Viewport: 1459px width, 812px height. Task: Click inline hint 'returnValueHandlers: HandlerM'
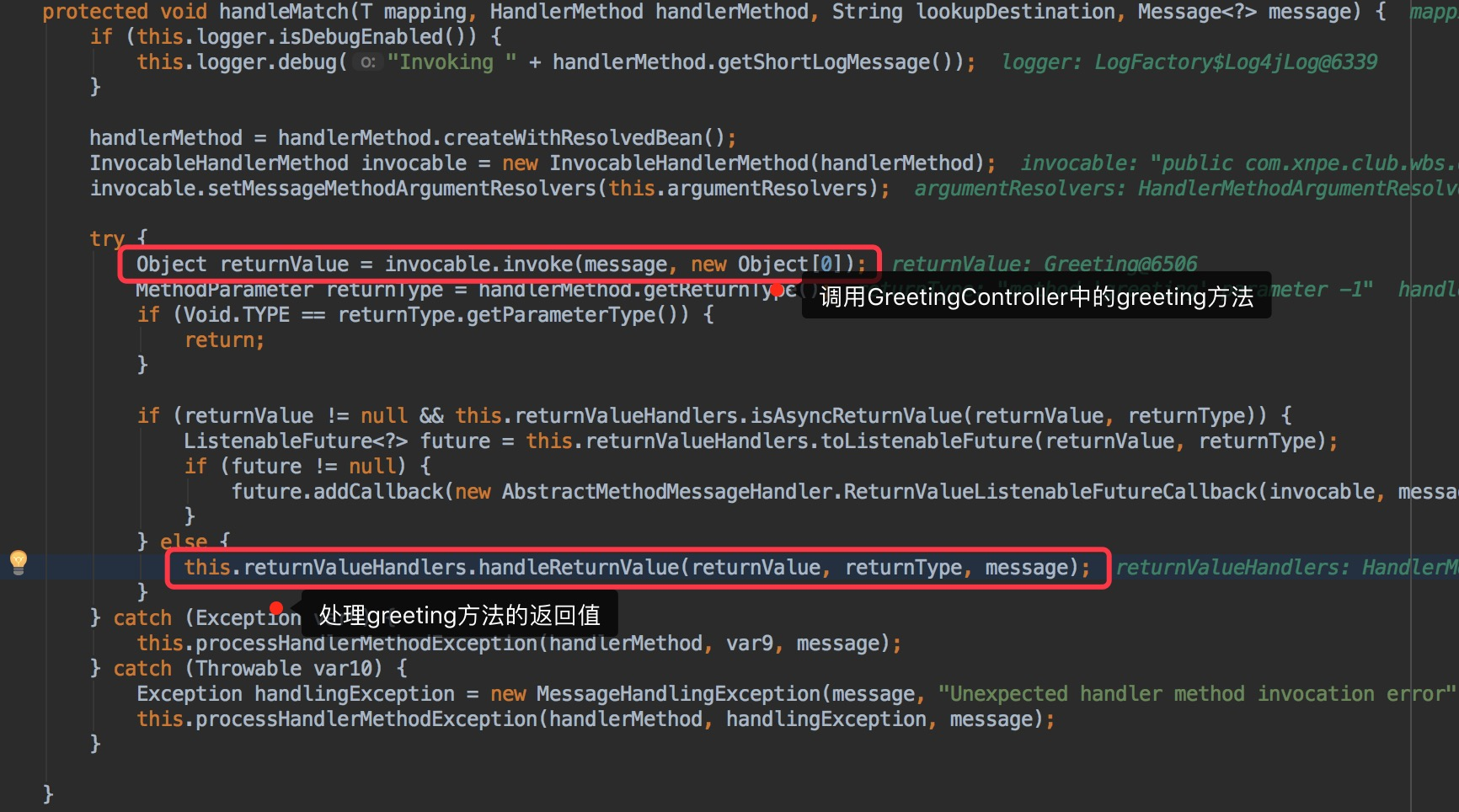tap(1286, 568)
